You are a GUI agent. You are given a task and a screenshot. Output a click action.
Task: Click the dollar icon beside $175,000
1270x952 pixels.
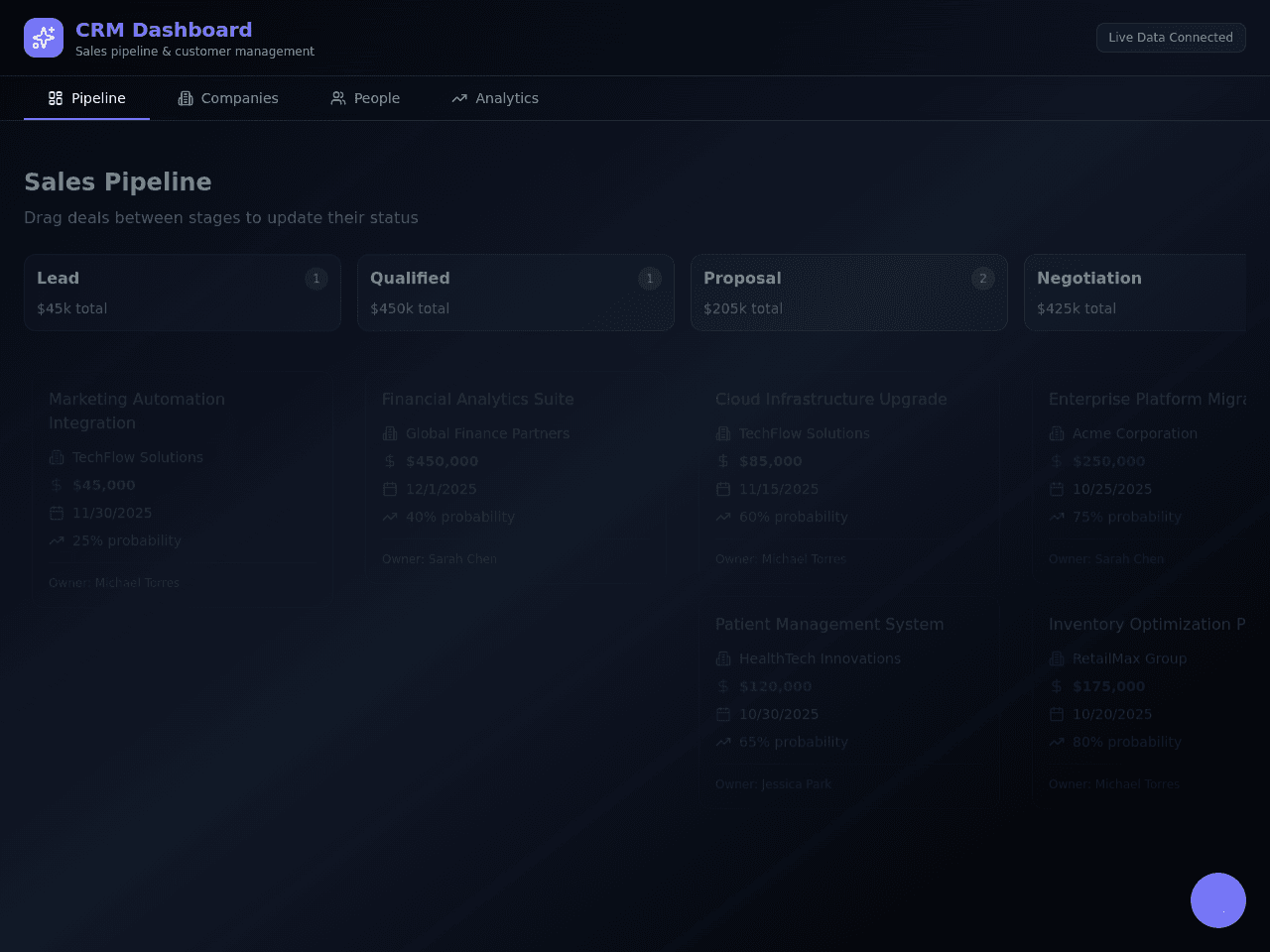click(1057, 686)
